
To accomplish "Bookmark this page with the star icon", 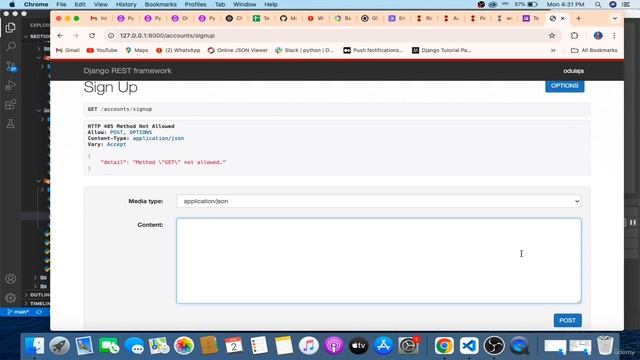I will (x=552, y=36).
